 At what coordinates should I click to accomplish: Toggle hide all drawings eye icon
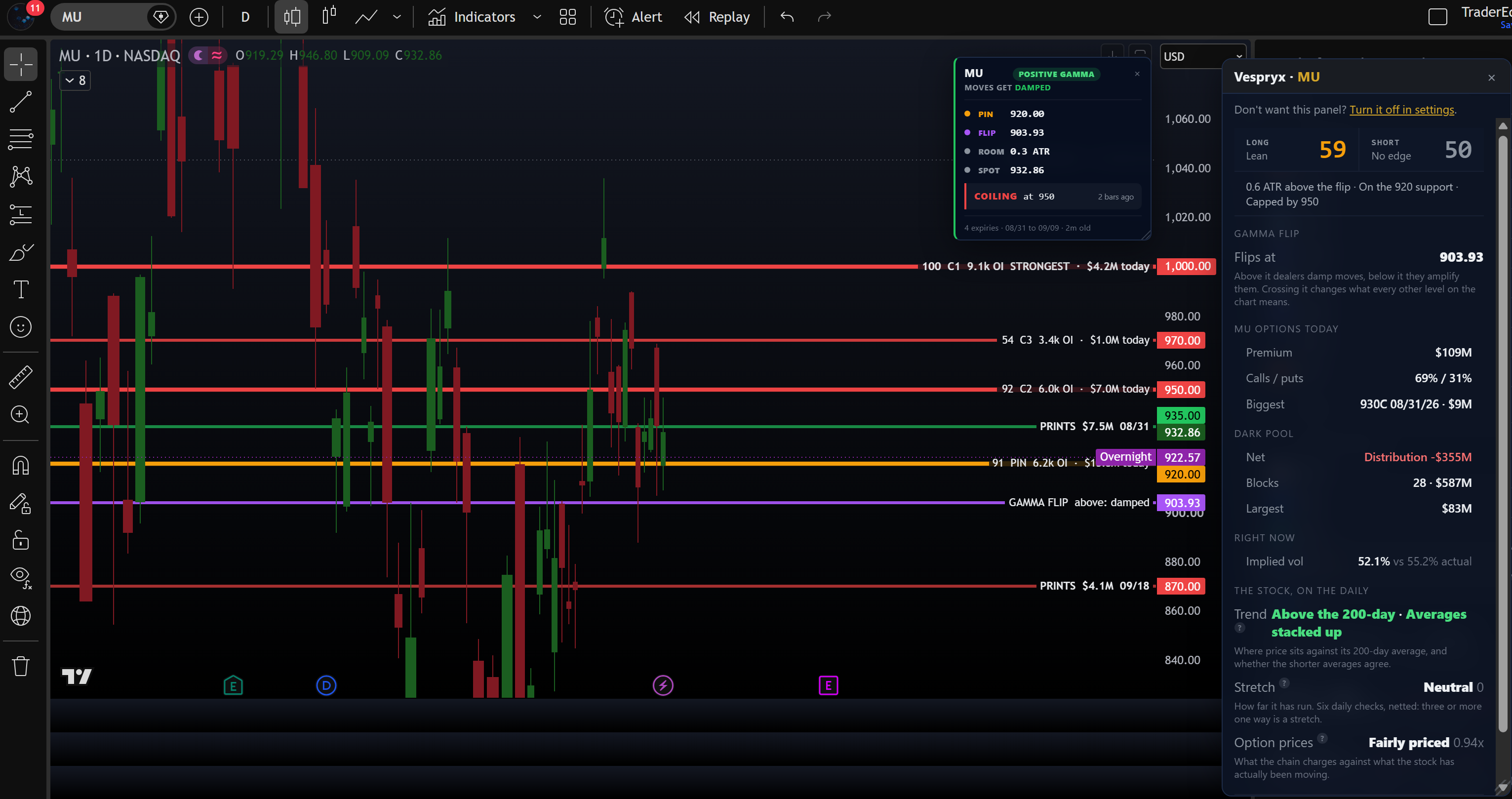pyautogui.click(x=21, y=578)
